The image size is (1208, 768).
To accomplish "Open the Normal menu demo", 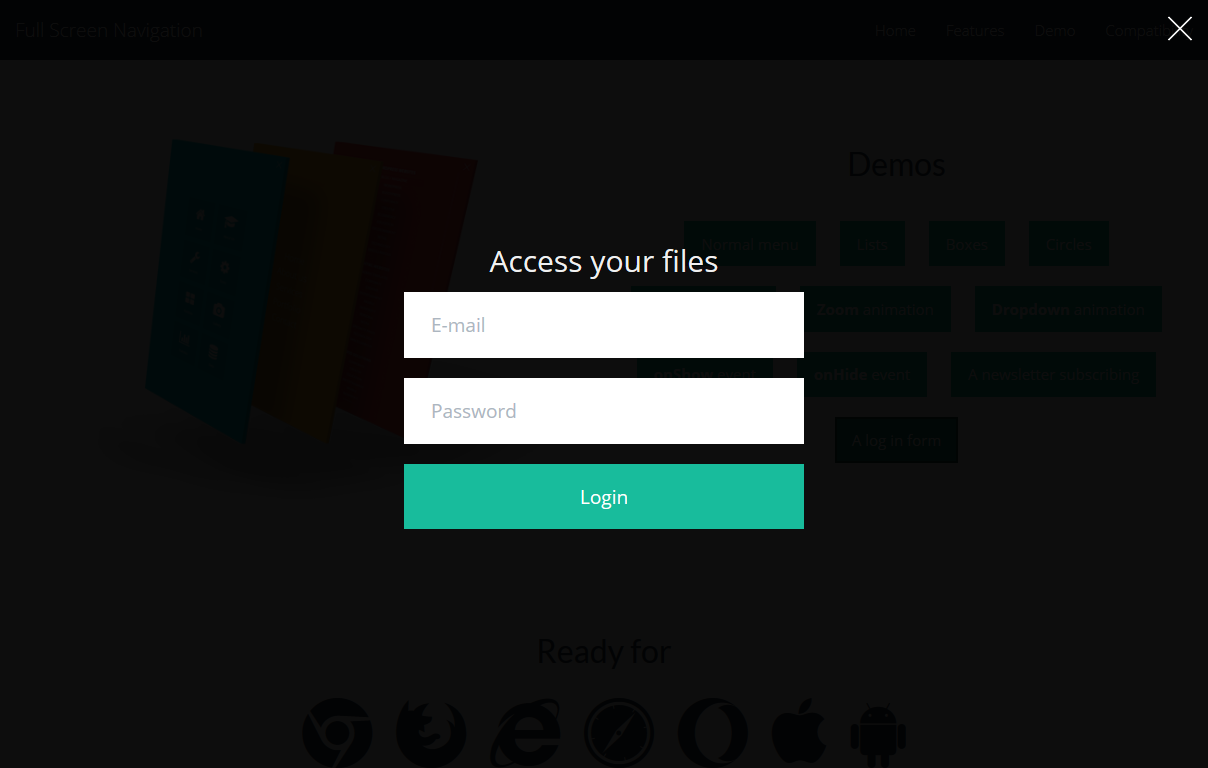I will point(750,244).
